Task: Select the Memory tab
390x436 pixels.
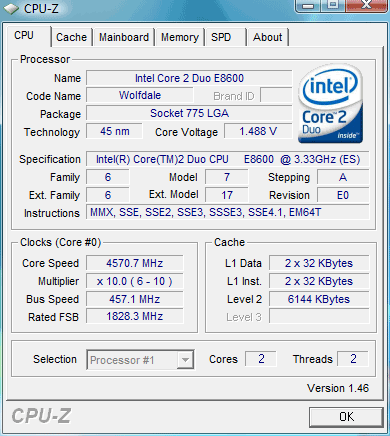Action: point(180,37)
